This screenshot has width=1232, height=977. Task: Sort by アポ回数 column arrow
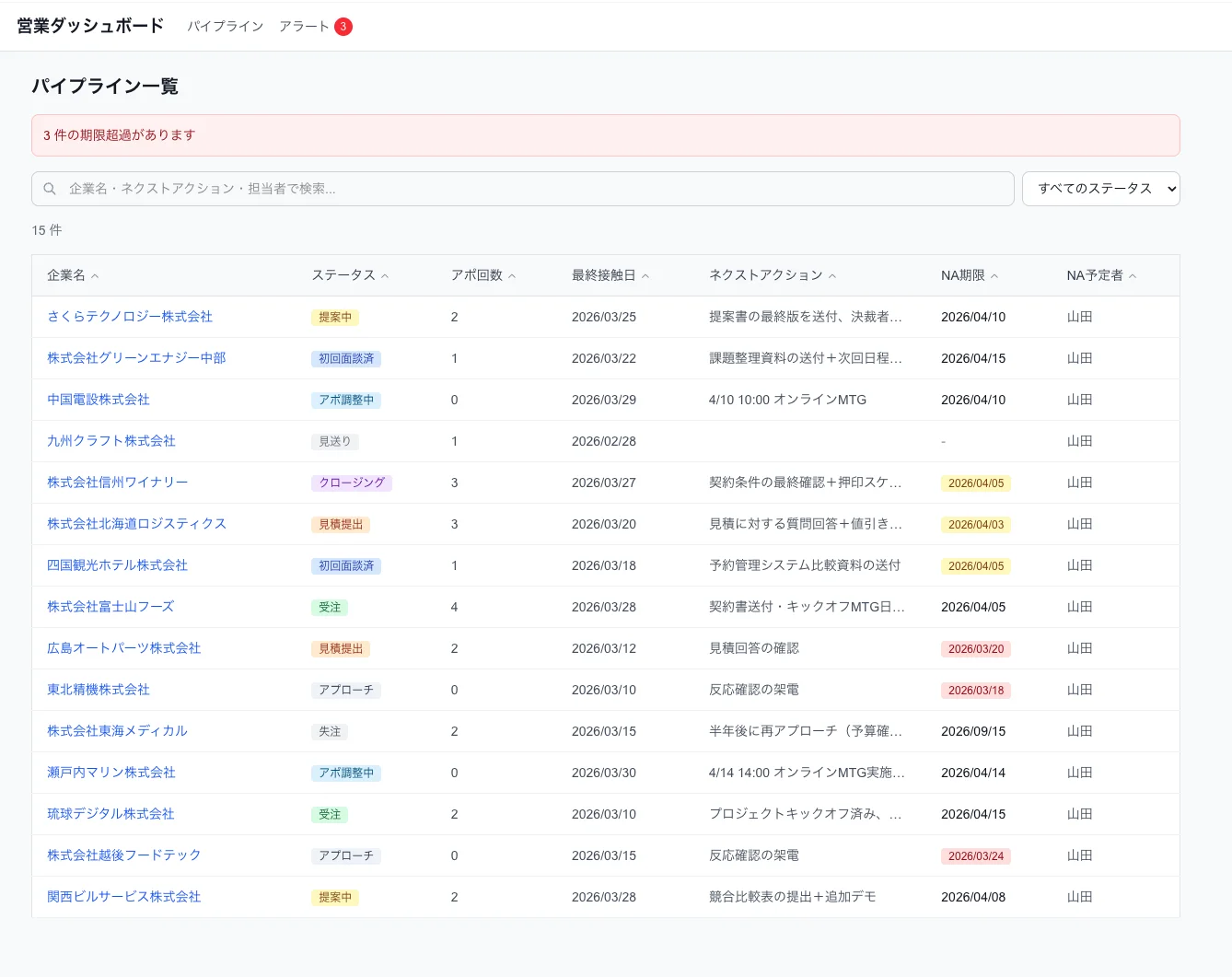click(512, 276)
